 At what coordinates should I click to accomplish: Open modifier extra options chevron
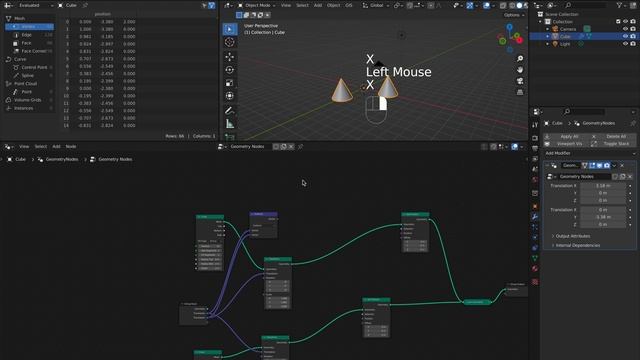pyautogui.click(x=614, y=165)
